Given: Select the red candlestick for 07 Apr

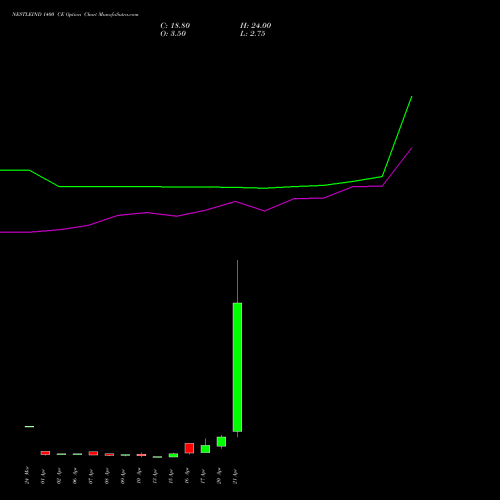Looking at the screenshot, I should 93,453.
